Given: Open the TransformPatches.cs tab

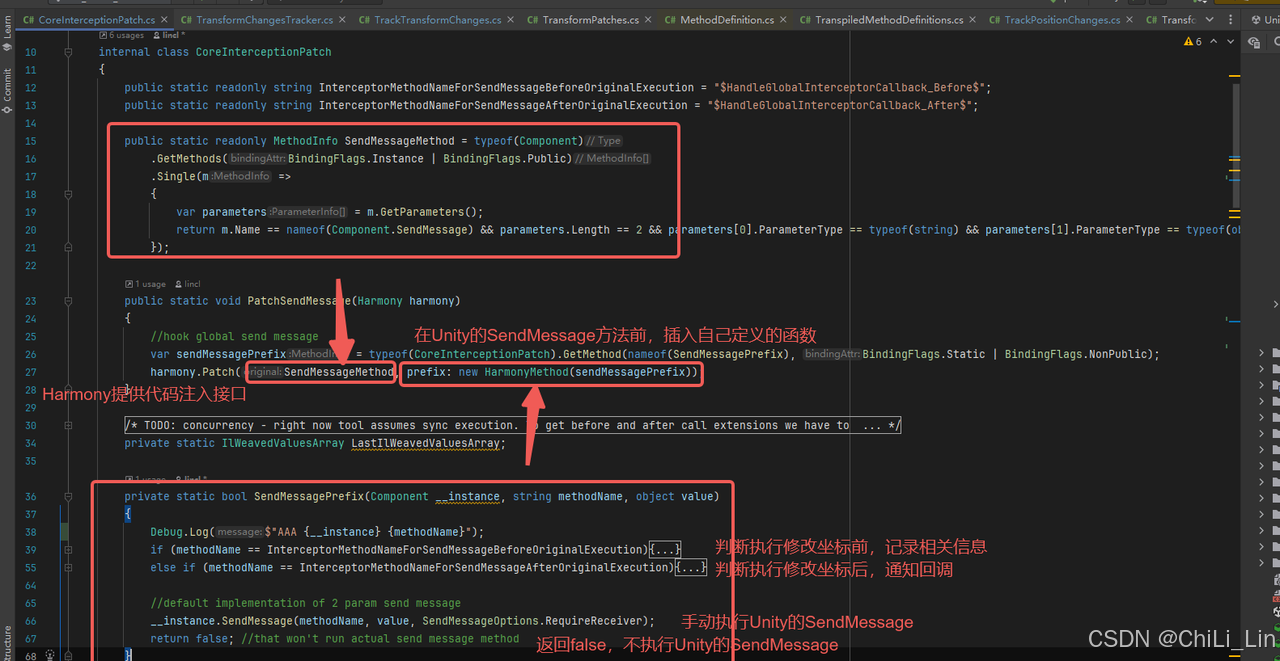Looking at the screenshot, I should pyautogui.click(x=590, y=20).
